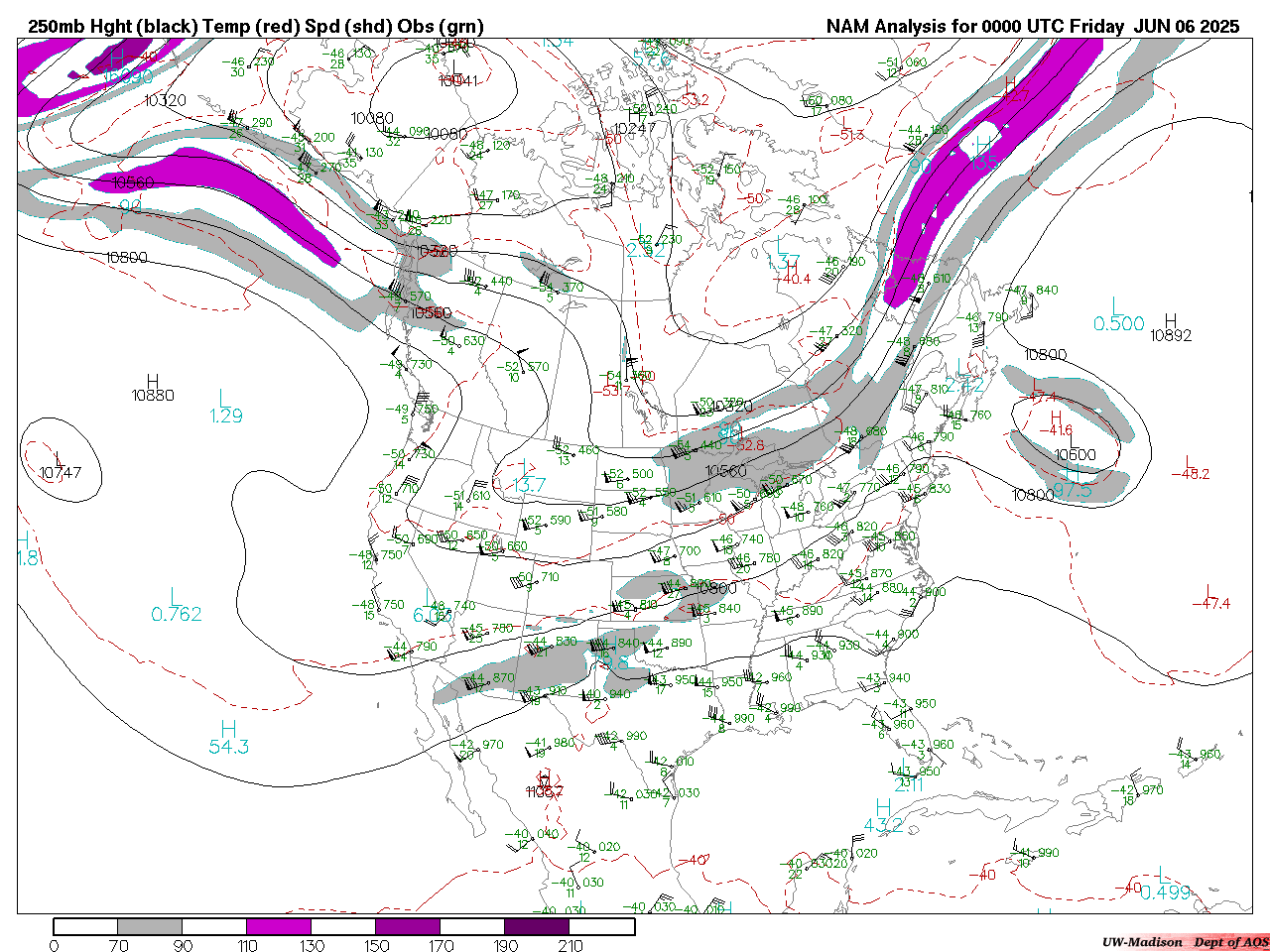Click the map title starting "250mb Hght (black)"
Screen dimensions: 1270x952
(x=256, y=27)
